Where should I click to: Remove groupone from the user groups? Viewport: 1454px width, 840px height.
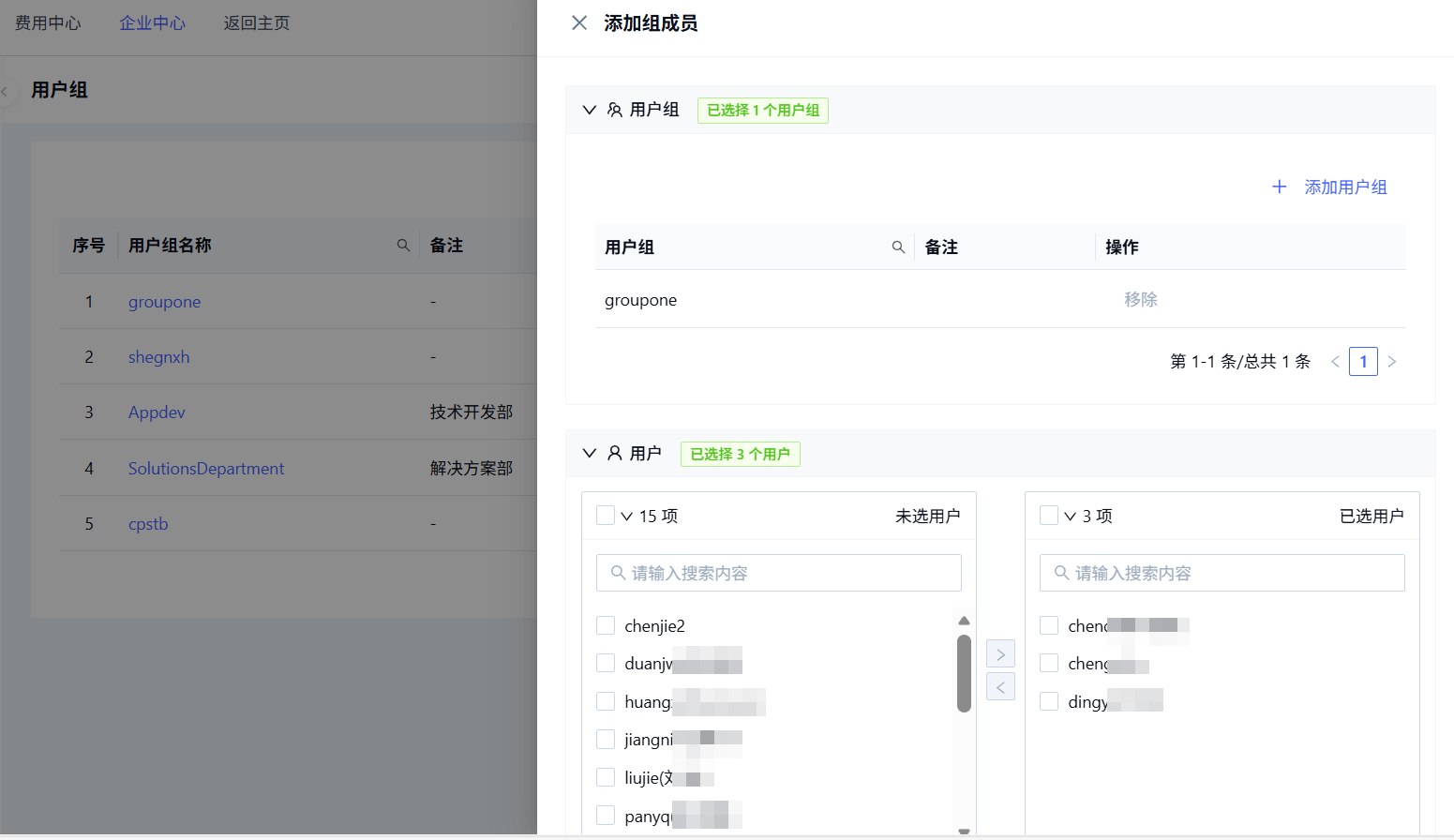1140,300
